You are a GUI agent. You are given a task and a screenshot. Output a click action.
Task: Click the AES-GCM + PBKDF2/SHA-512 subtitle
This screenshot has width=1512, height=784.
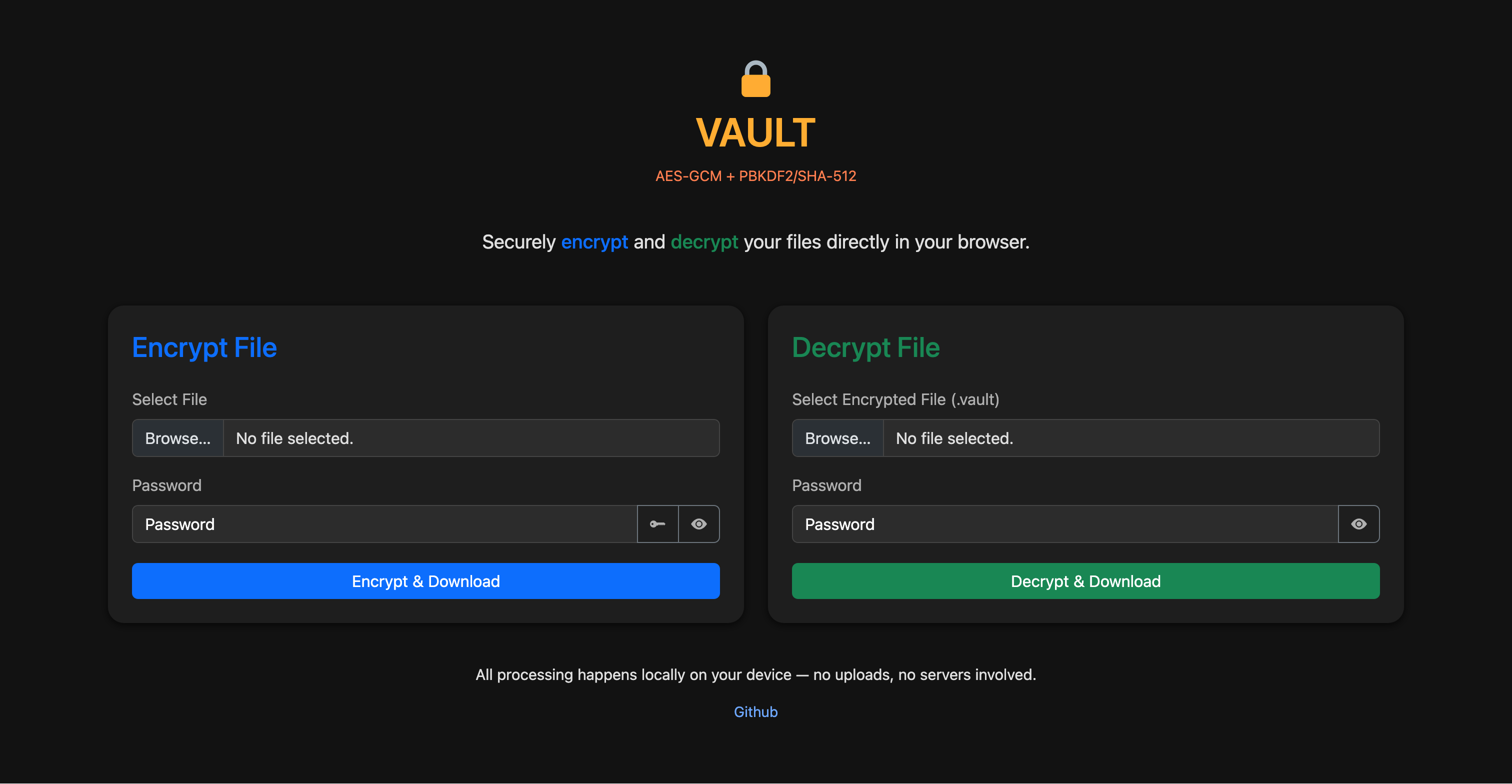[755, 176]
